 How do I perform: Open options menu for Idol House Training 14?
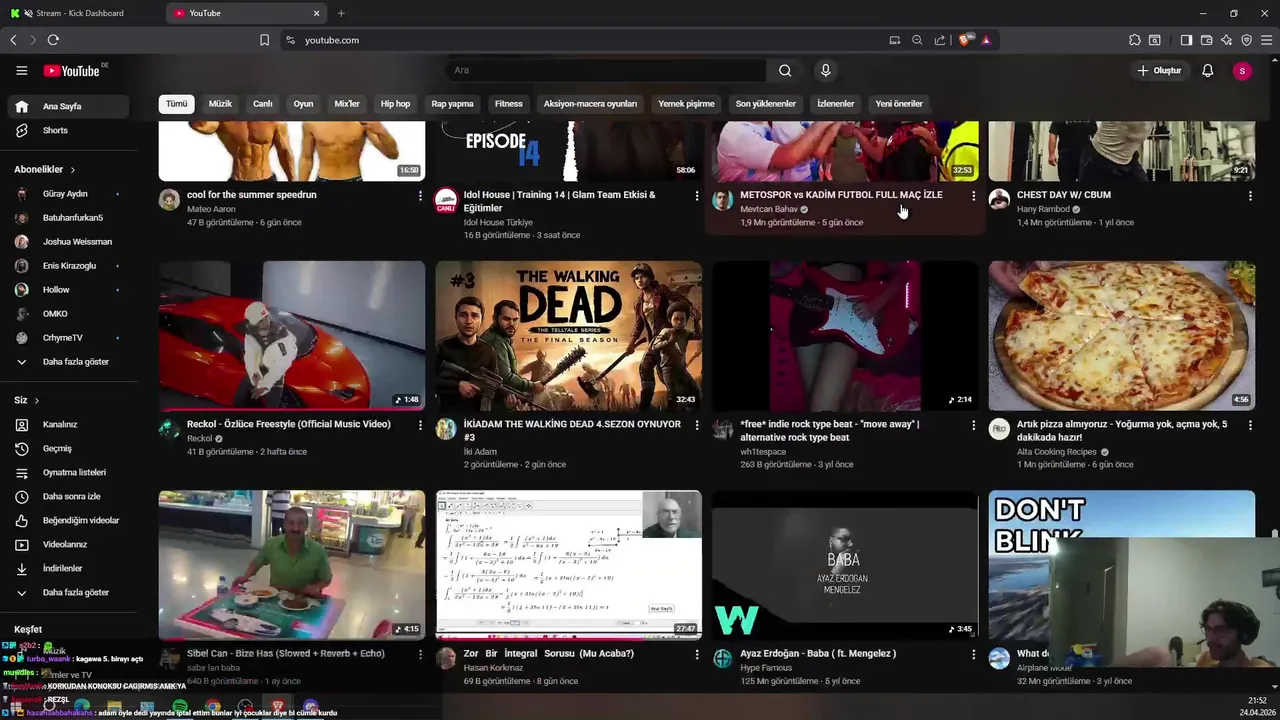click(x=697, y=196)
